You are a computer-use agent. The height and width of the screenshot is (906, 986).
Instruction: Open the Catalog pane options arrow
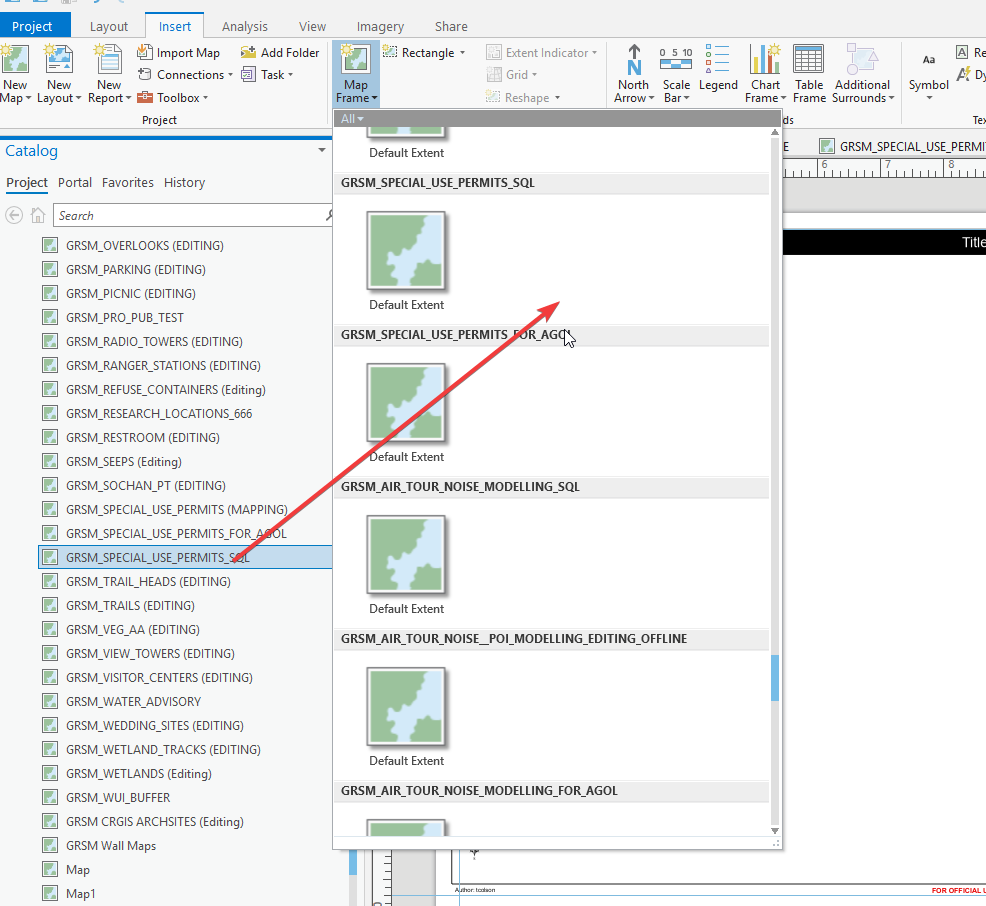pos(322,150)
